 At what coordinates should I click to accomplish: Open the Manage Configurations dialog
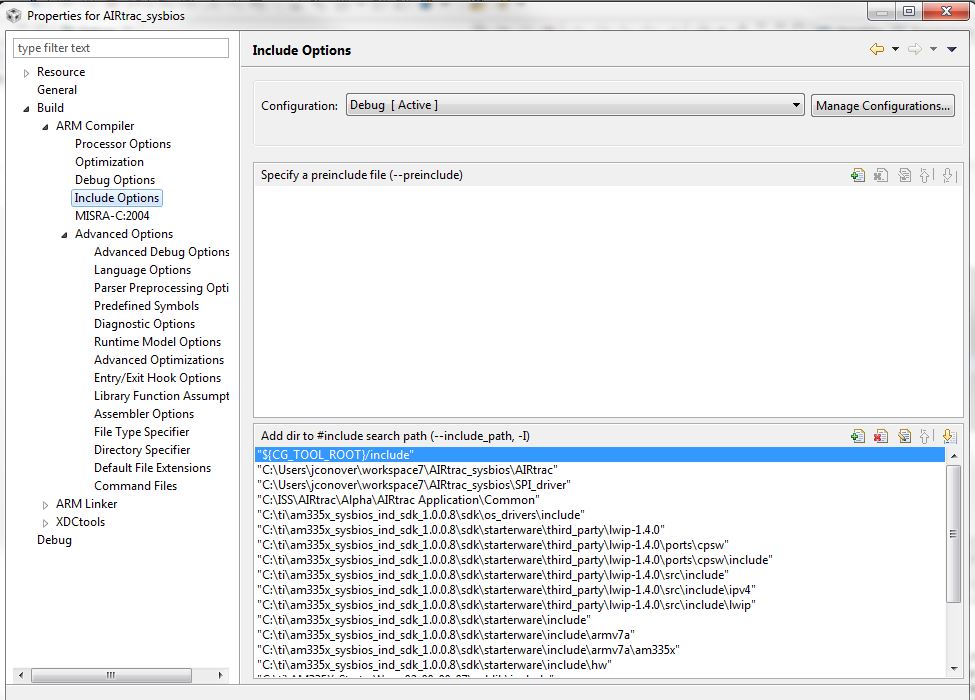[x=883, y=104]
